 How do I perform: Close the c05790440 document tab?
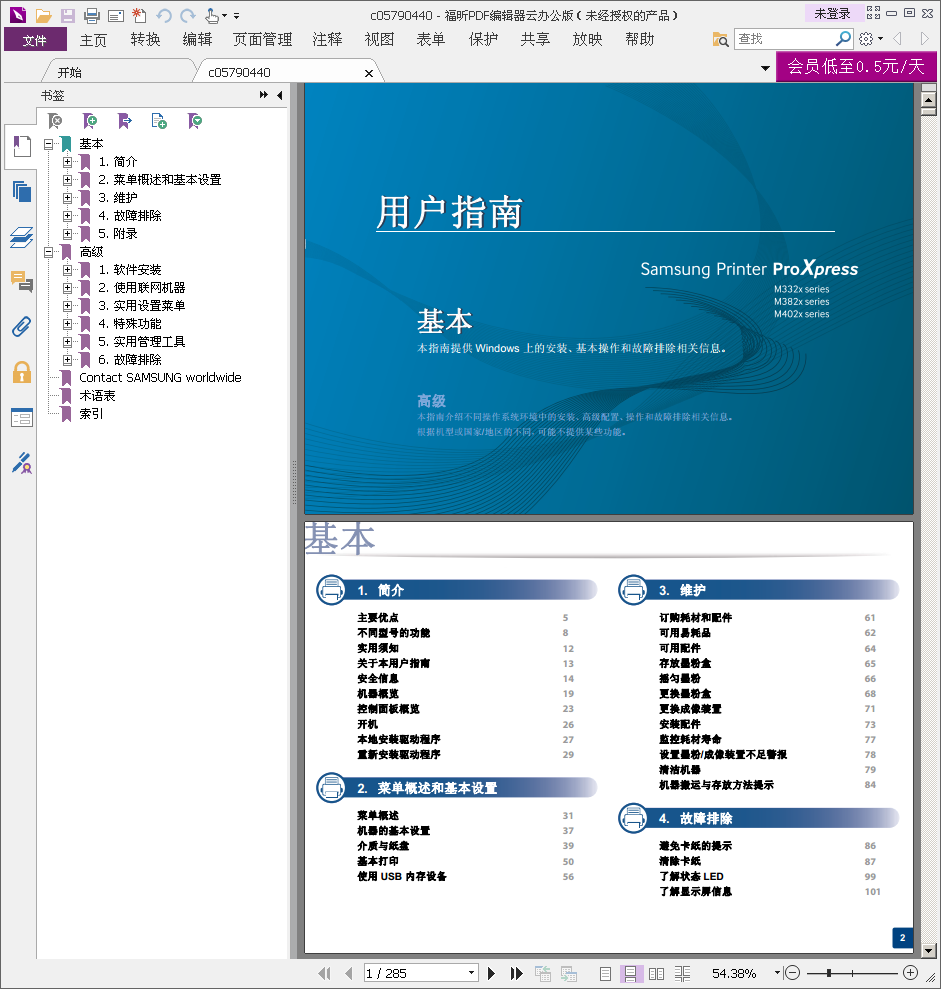tap(369, 73)
